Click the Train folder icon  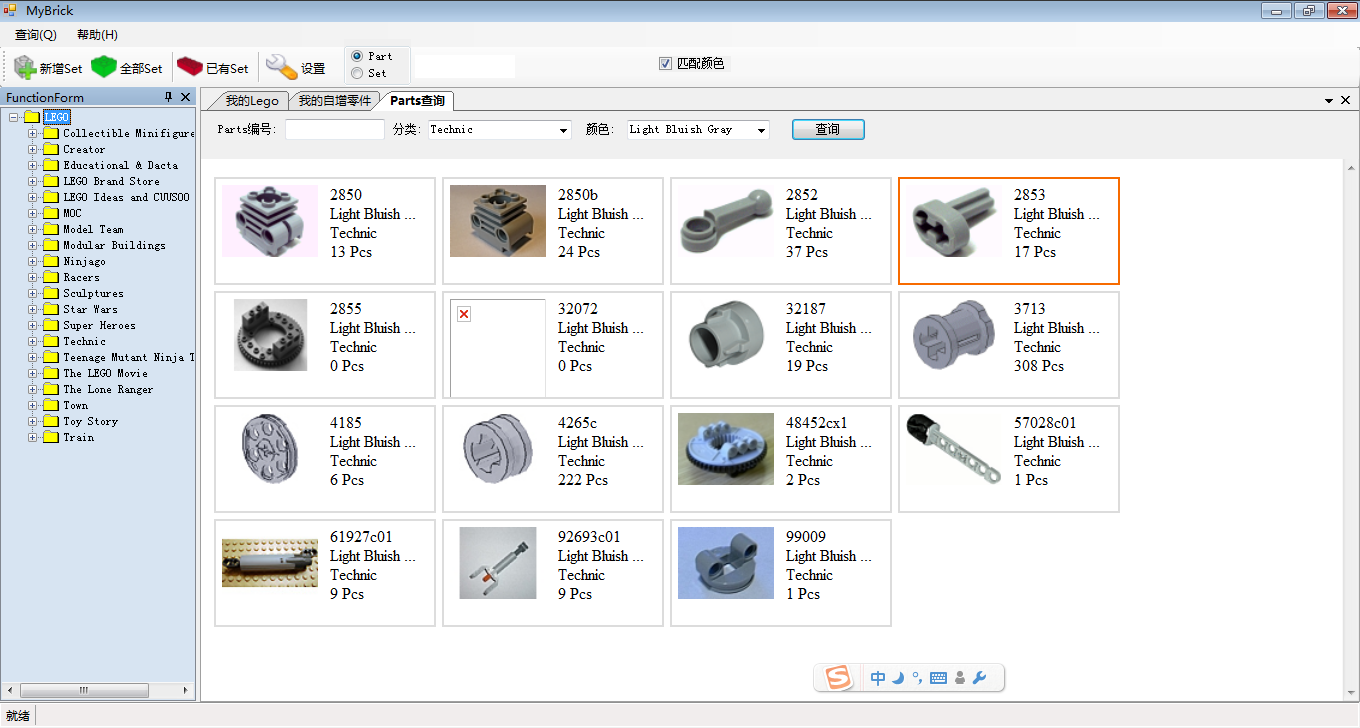tap(51, 437)
